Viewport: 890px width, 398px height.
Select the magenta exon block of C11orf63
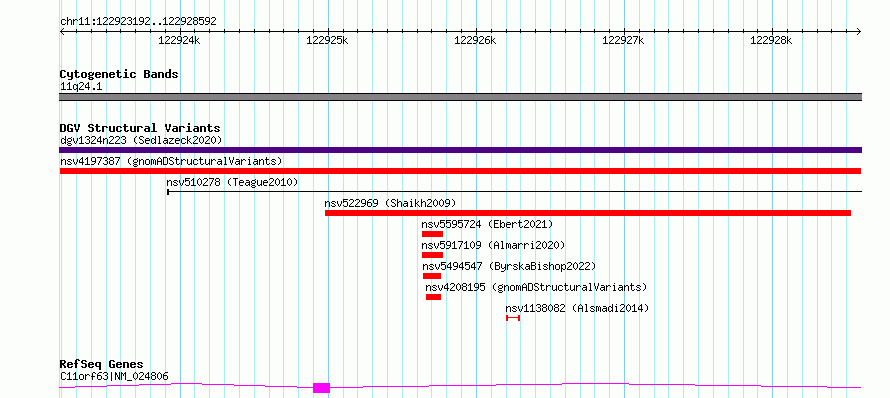[321, 388]
